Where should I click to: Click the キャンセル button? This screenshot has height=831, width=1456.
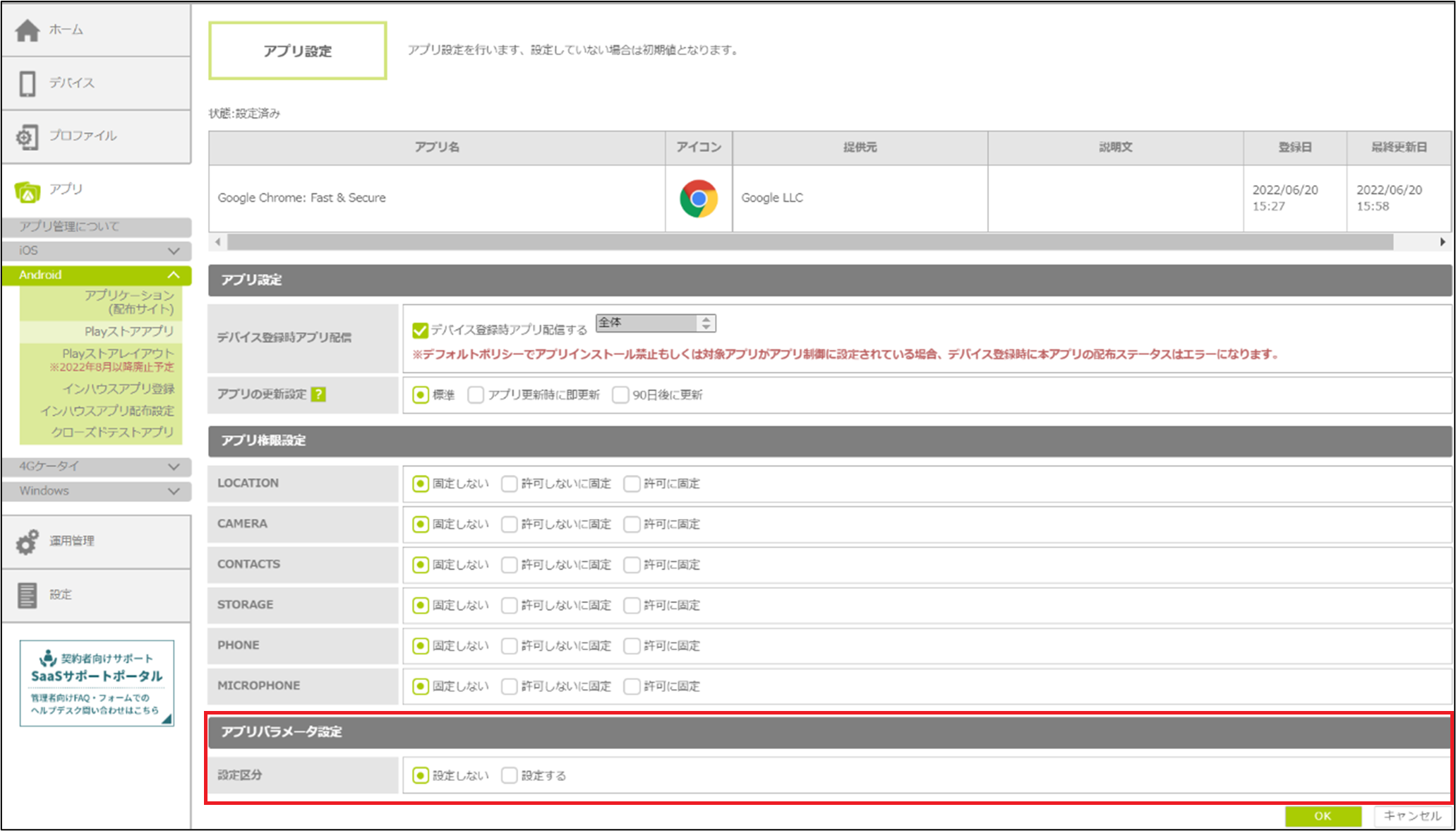(x=1412, y=815)
